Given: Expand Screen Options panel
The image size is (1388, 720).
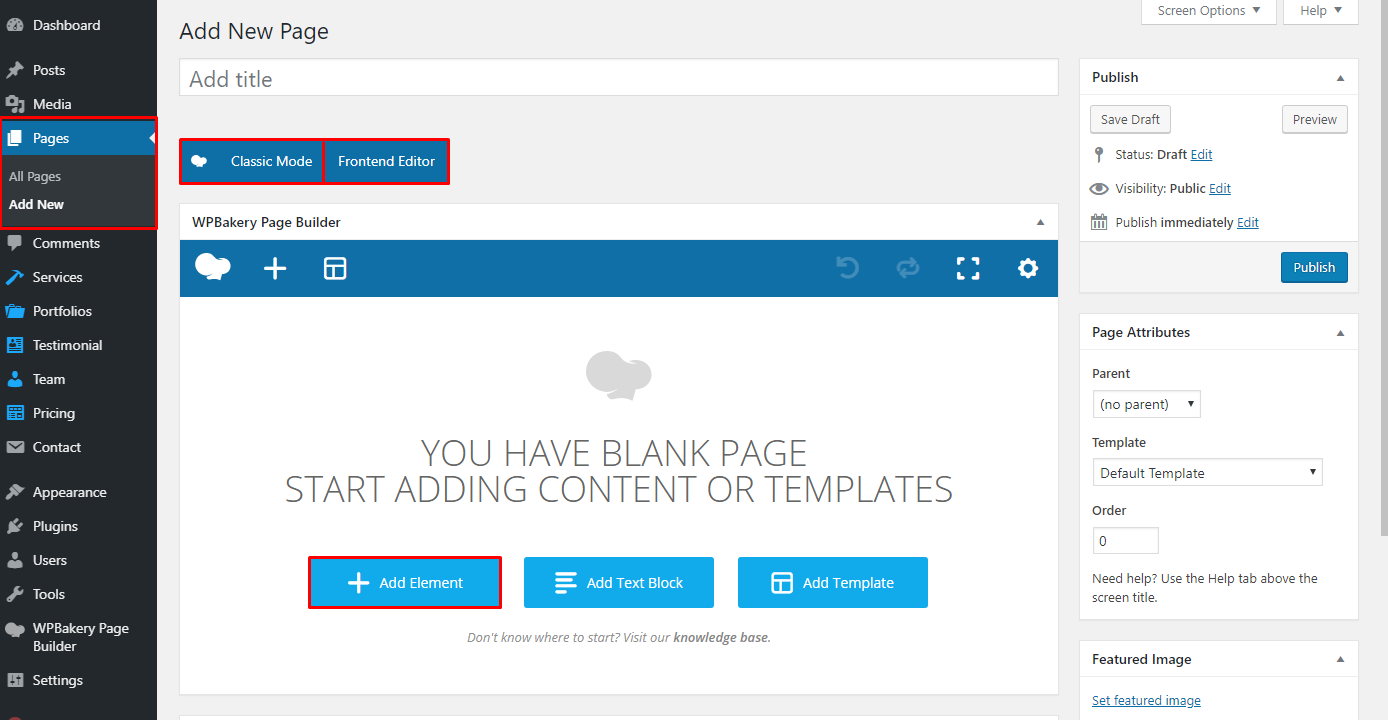Looking at the screenshot, I should point(1209,11).
